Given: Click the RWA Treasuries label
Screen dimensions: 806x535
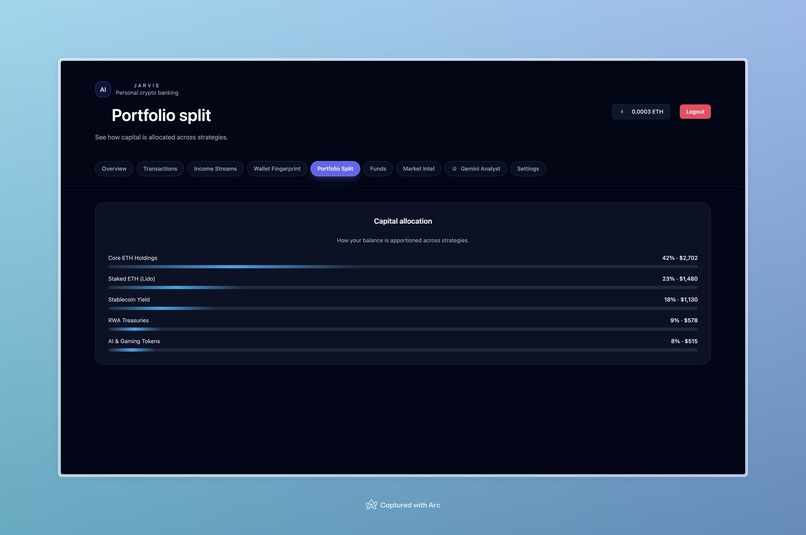Looking at the screenshot, I should pos(129,320).
